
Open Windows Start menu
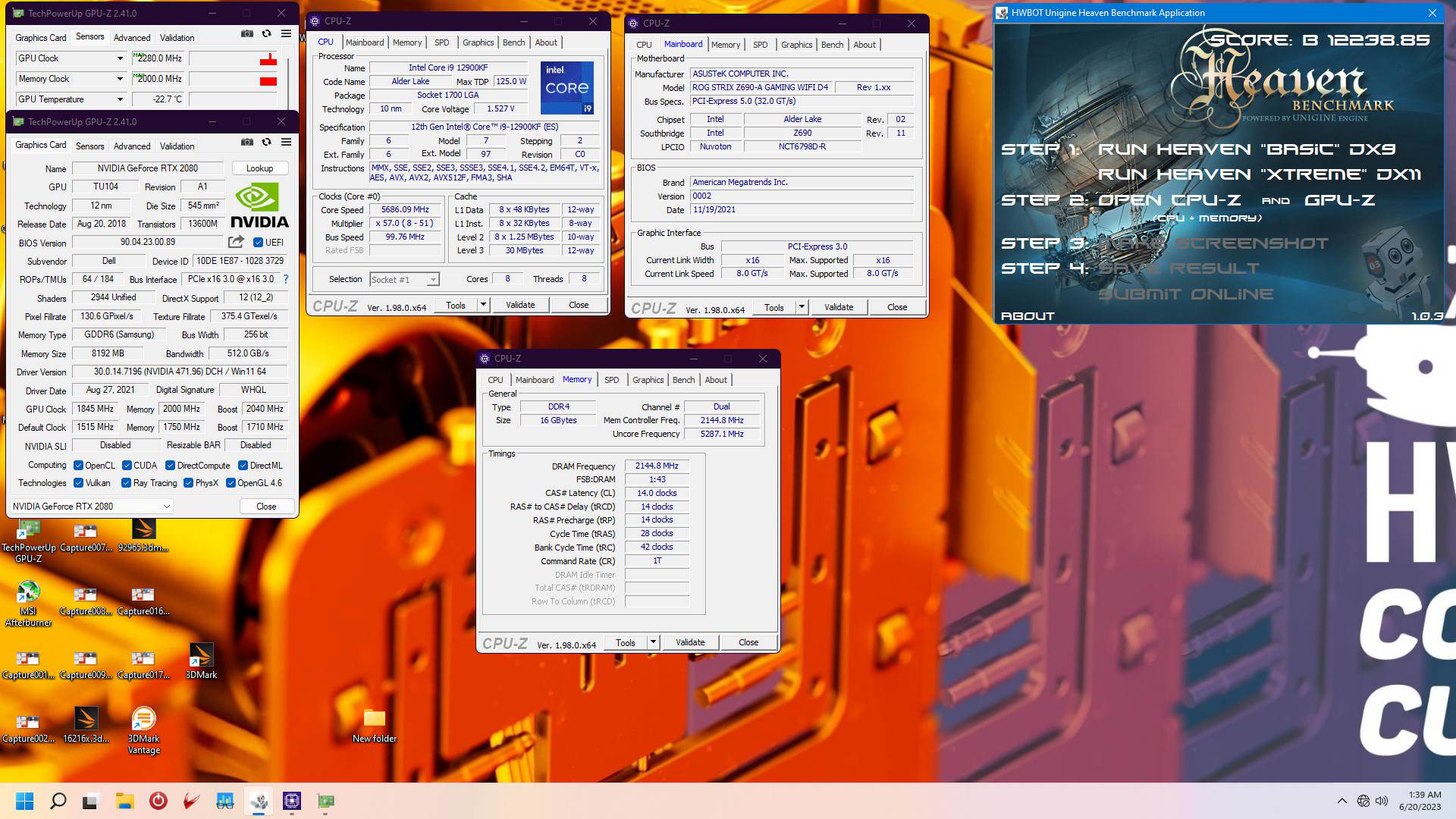click(x=24, y=801)
